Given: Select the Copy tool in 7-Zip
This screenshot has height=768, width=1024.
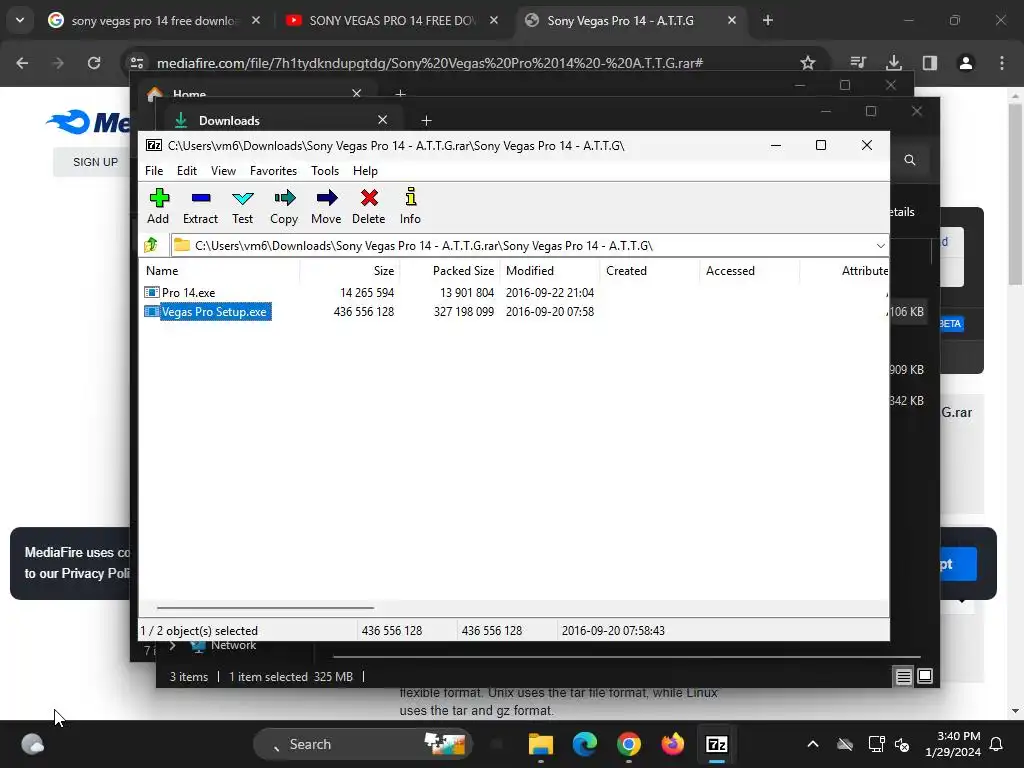Looking at the screenshot, I should pos(284,206).
